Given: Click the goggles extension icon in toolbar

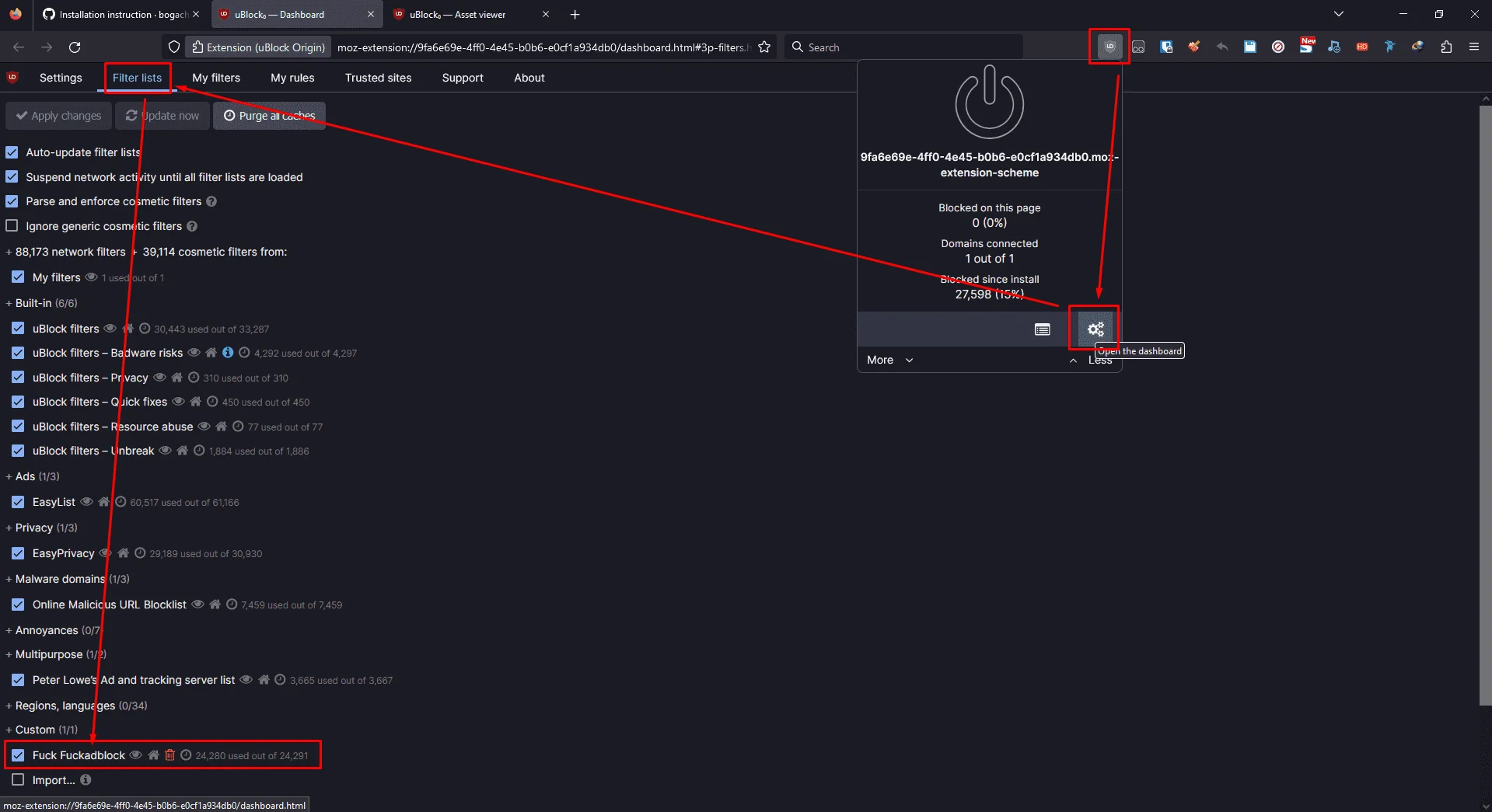Looking at the screenshot, I should 1138,47.
